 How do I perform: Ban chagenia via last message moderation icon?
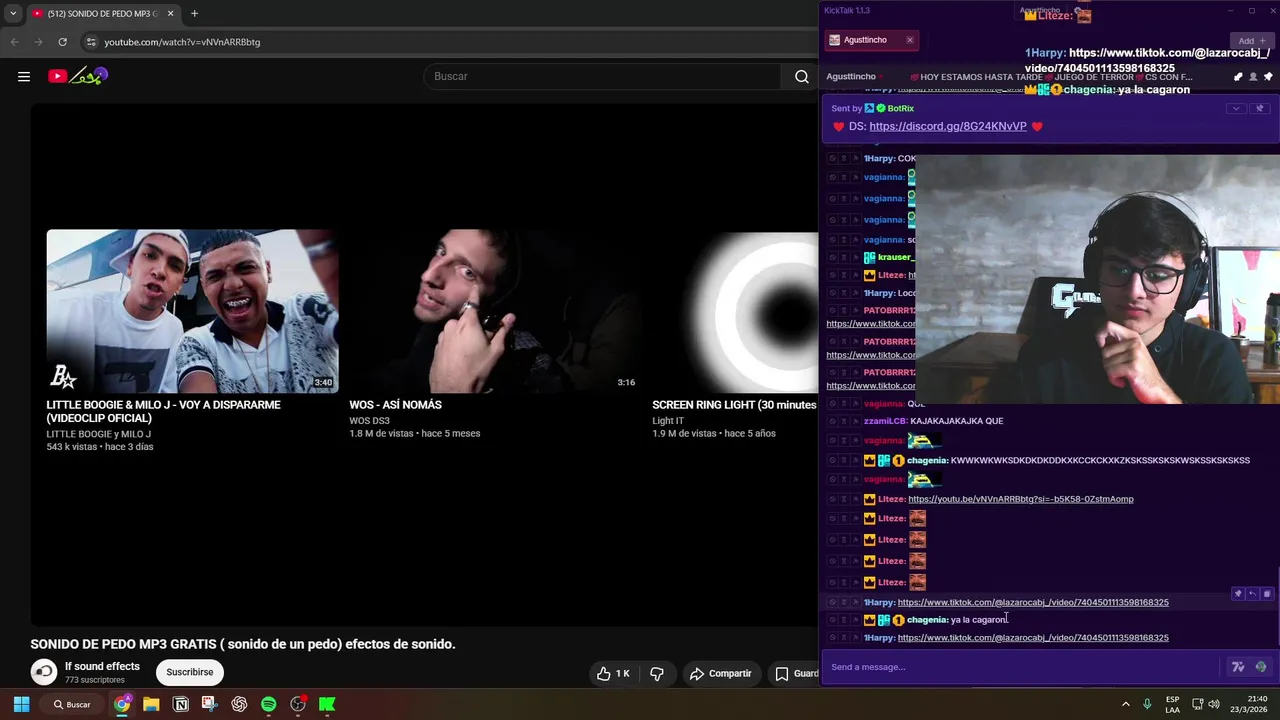coord(832,620)
